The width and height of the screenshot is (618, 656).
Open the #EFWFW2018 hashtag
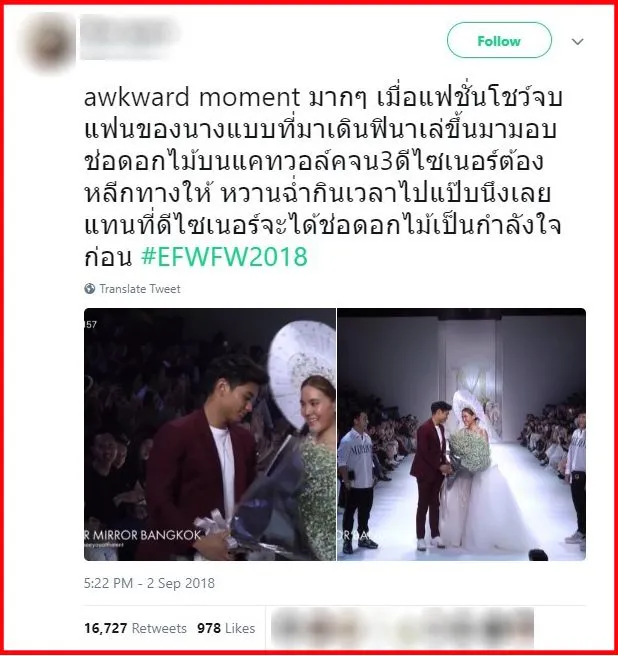[x=224, y=256]
